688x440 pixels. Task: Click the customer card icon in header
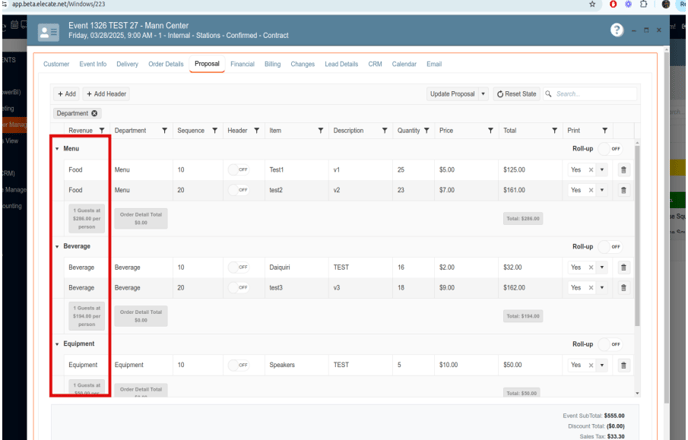point(48,32)
